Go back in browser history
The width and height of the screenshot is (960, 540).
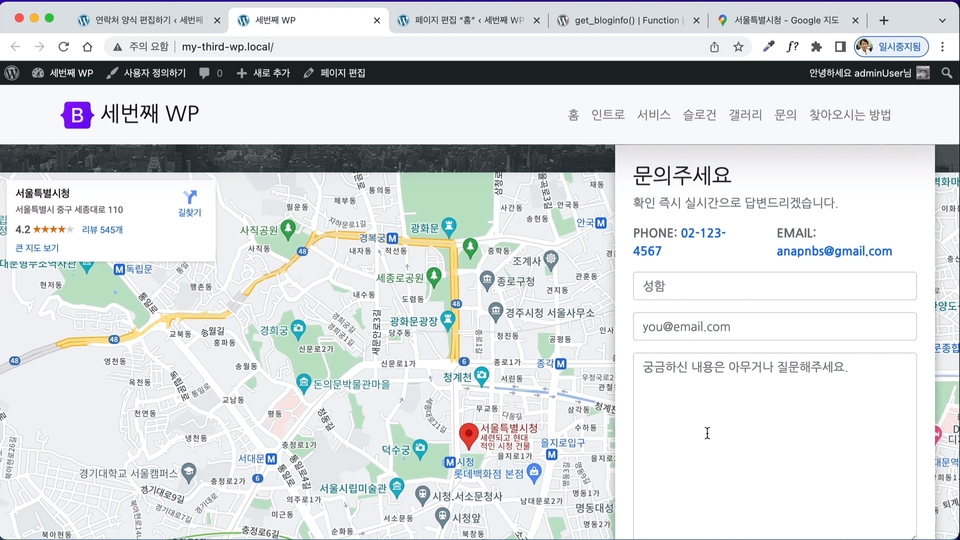(15, 47)
